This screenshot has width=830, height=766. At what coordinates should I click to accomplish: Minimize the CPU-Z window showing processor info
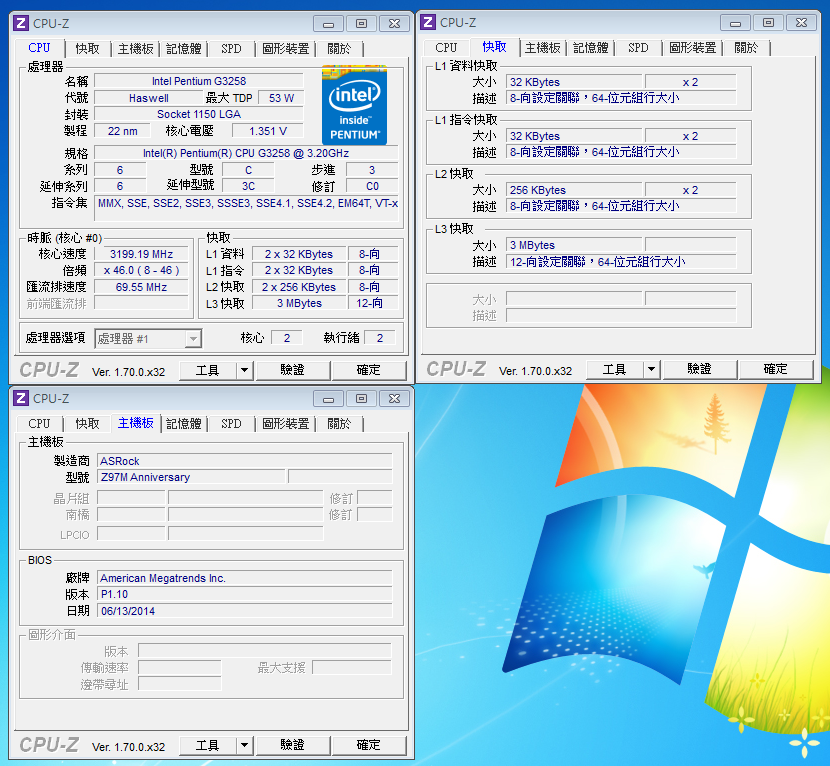click(328, 23)
